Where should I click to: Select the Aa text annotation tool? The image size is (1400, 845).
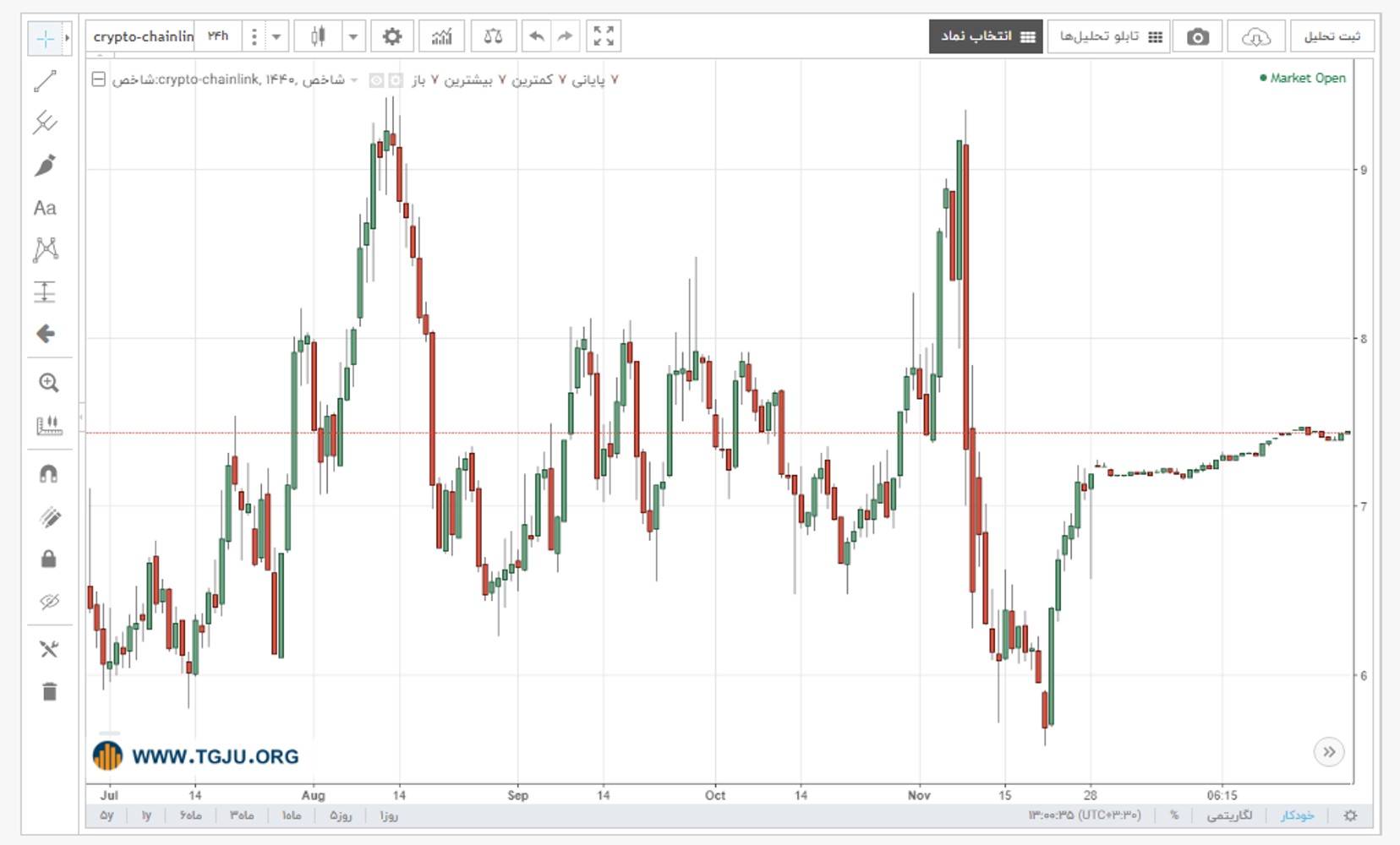pos(45,208)
